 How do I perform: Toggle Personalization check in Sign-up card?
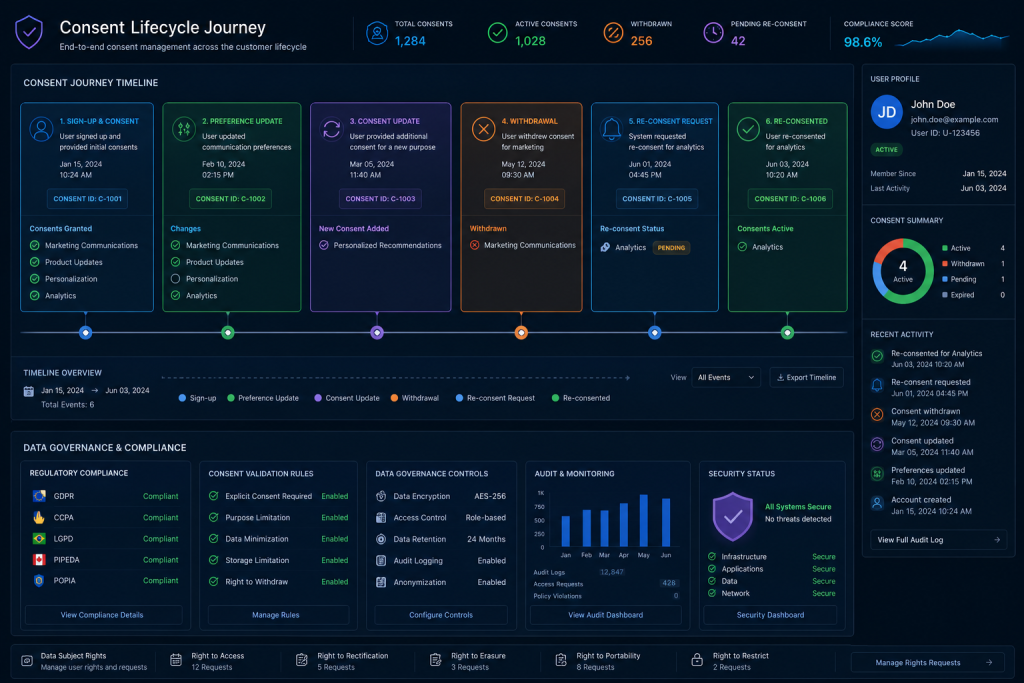point(35,279)
